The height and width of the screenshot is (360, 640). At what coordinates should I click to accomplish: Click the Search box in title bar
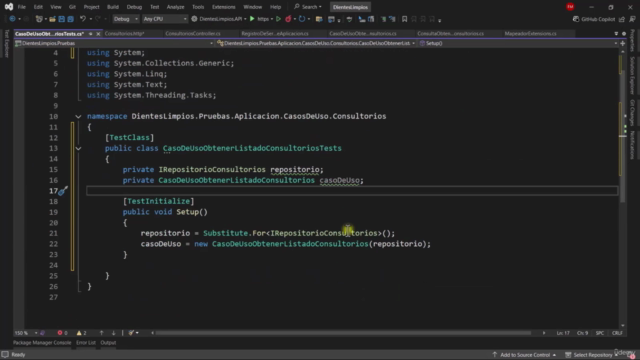click(308, 7)
